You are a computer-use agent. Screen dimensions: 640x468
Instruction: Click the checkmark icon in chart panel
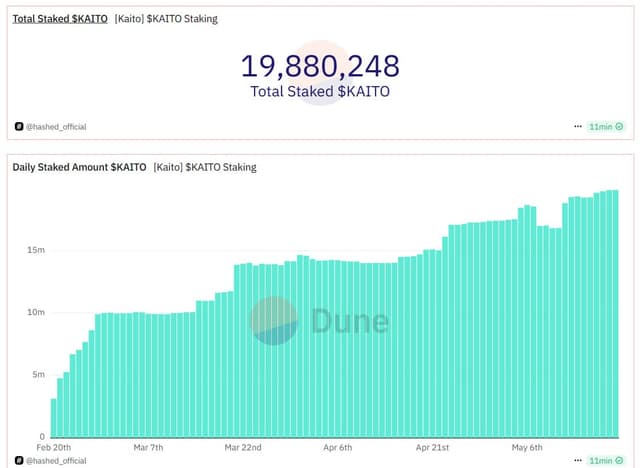[x=619, y=460]
